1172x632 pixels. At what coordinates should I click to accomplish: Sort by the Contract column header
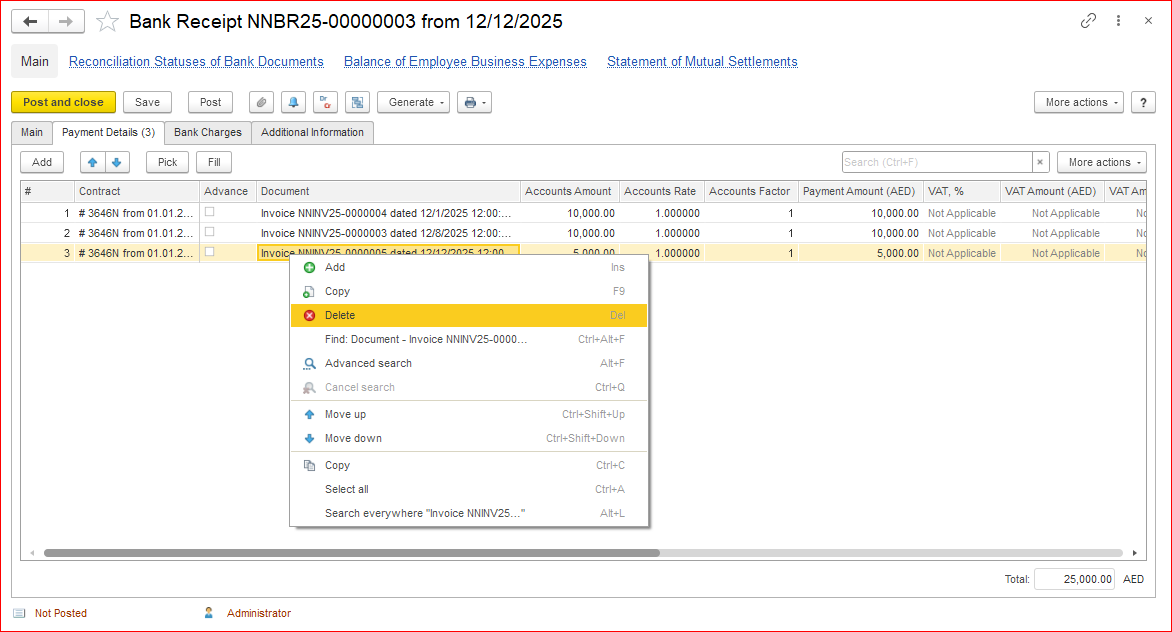137,191
